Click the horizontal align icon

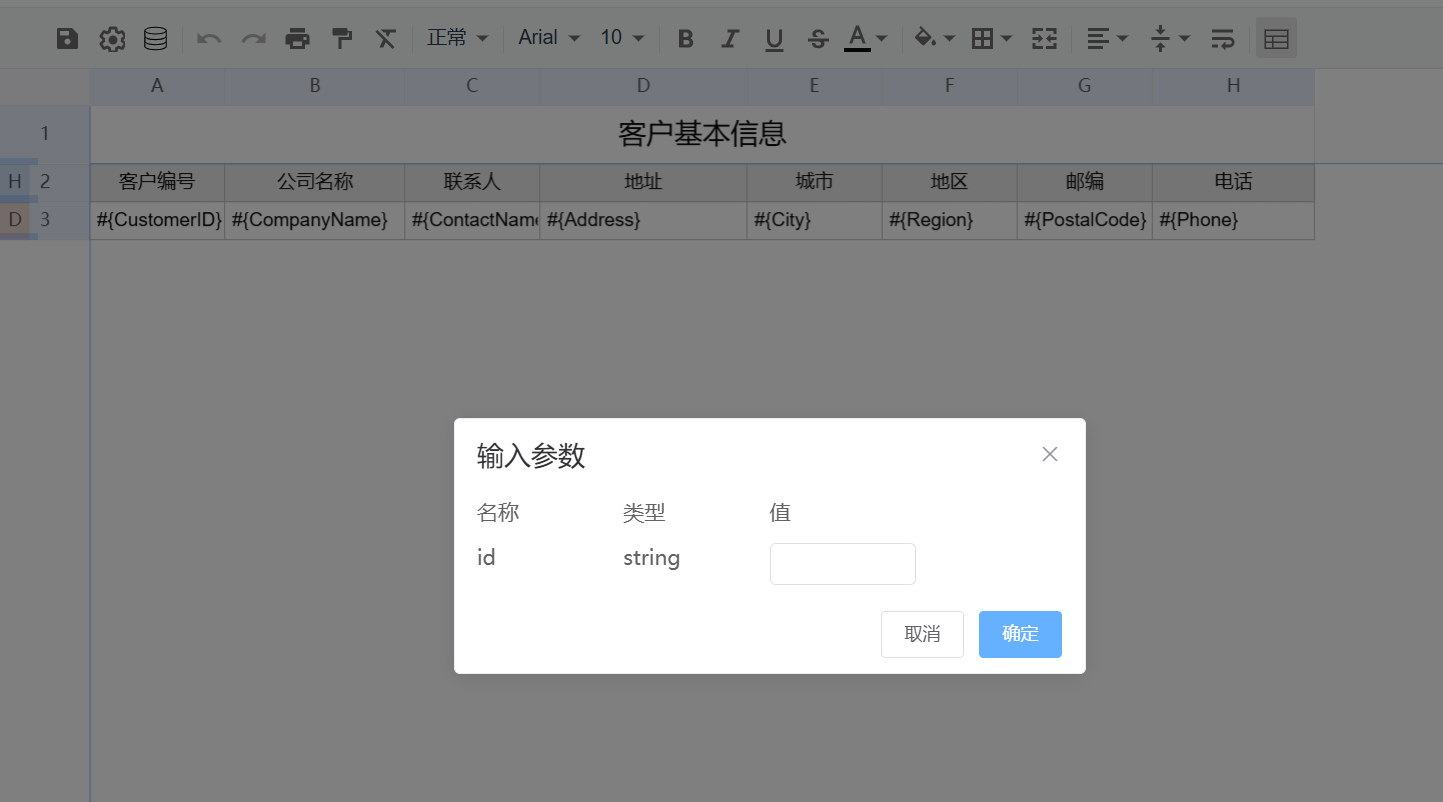click(x=1098, y=39)
